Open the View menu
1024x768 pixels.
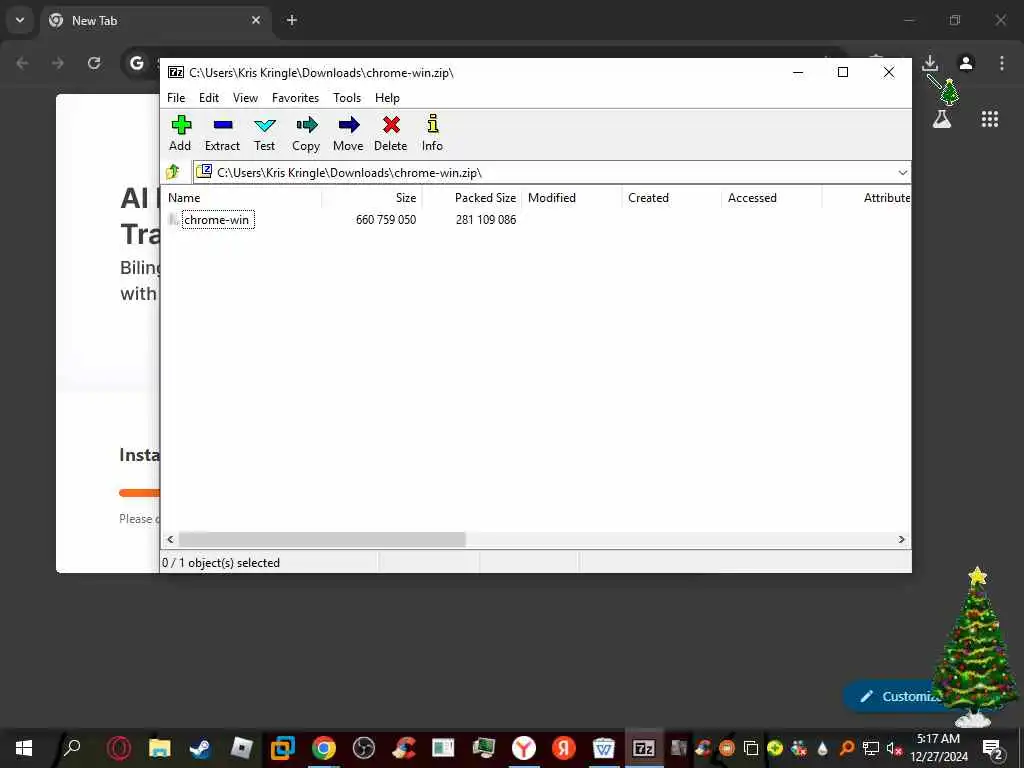click(x=246, y=98)
